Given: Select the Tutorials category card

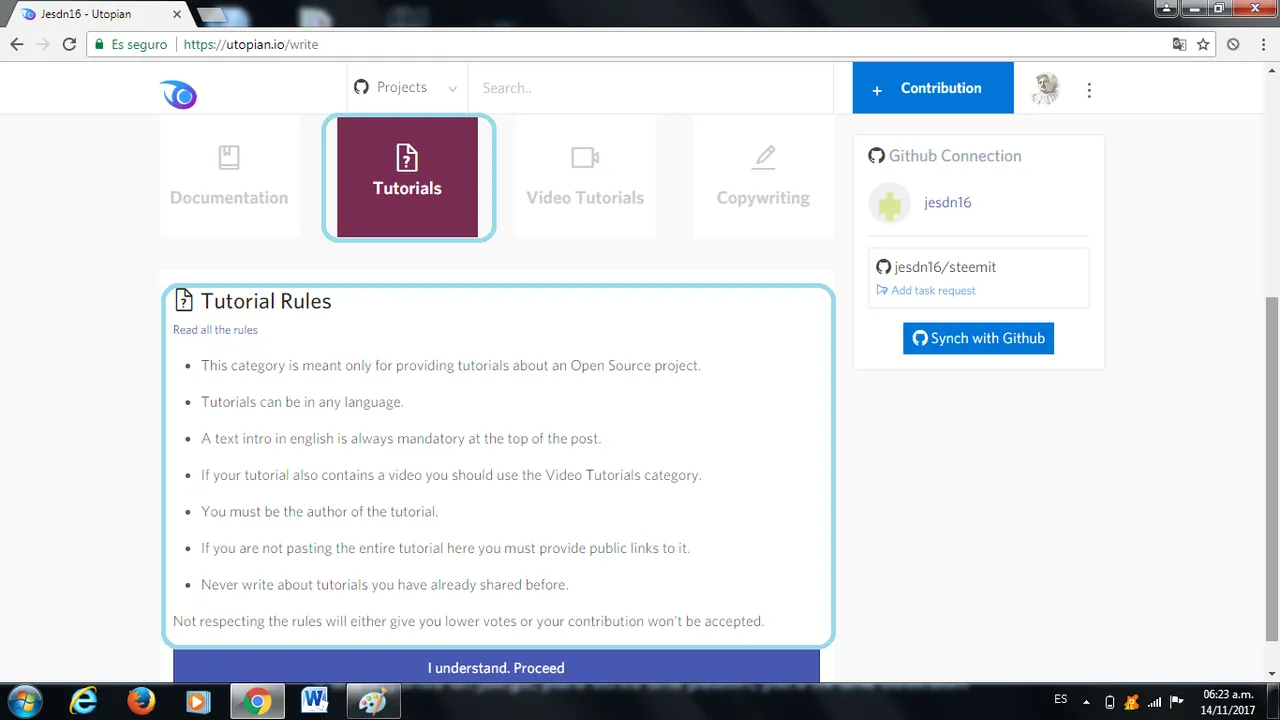Looking at the screenshot, I should pyautogui.click(x=407, y=177).
